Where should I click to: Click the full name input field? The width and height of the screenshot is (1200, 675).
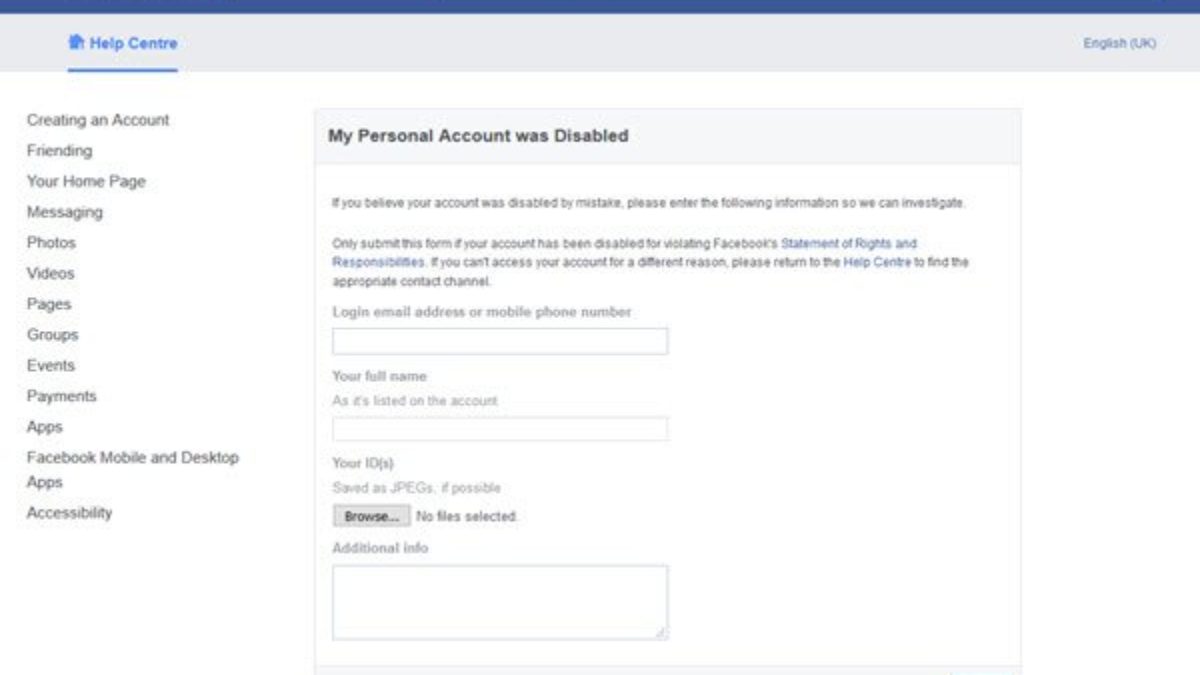point(500,430)
